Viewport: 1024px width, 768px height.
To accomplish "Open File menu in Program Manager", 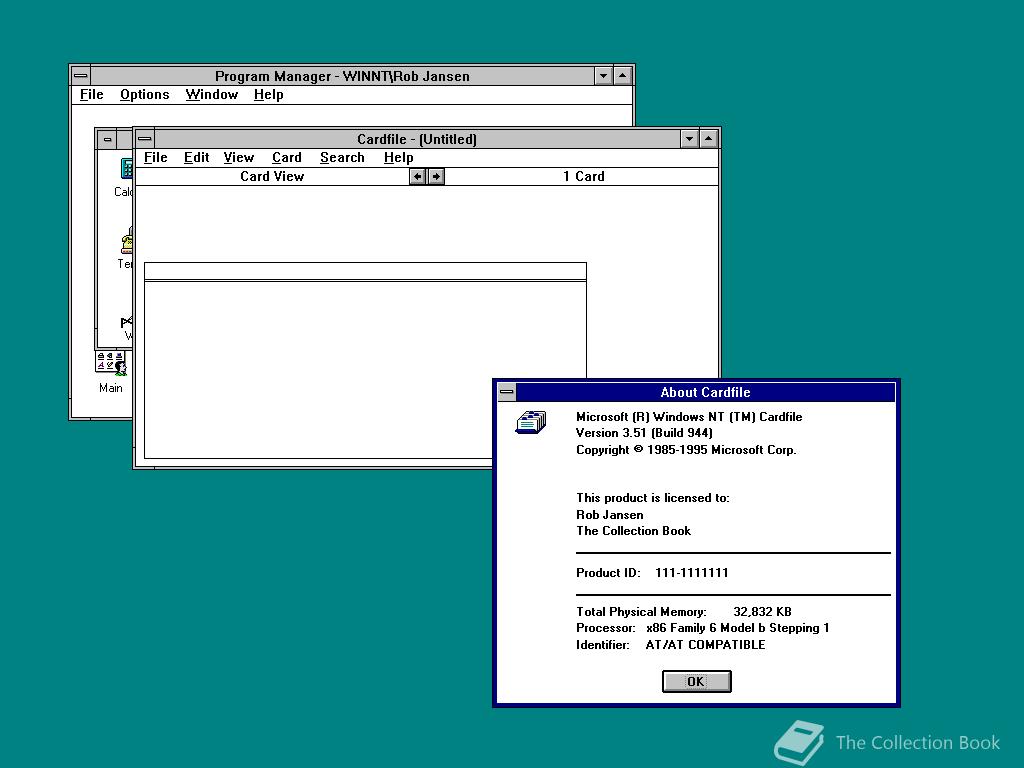I will pos(91,95).
